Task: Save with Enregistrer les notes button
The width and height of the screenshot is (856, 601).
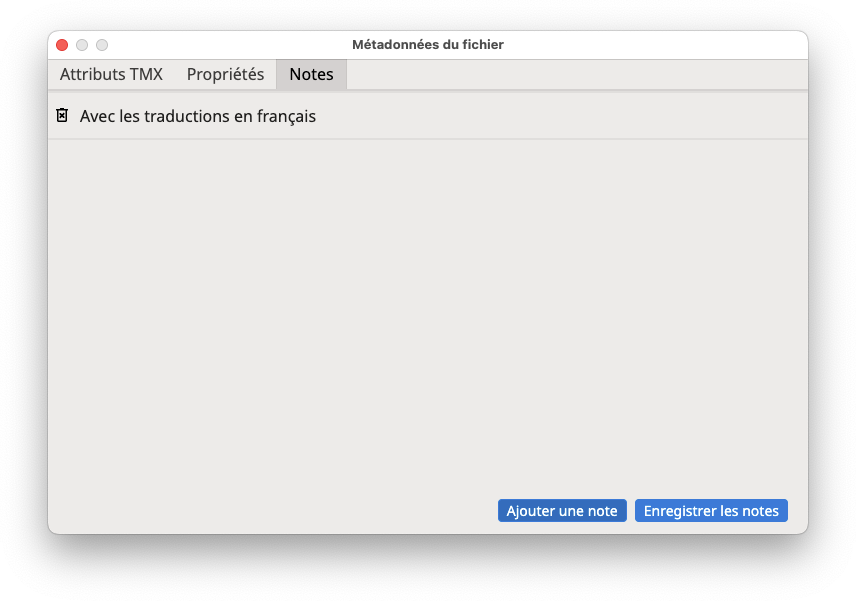Action: (x=711, y=510)
